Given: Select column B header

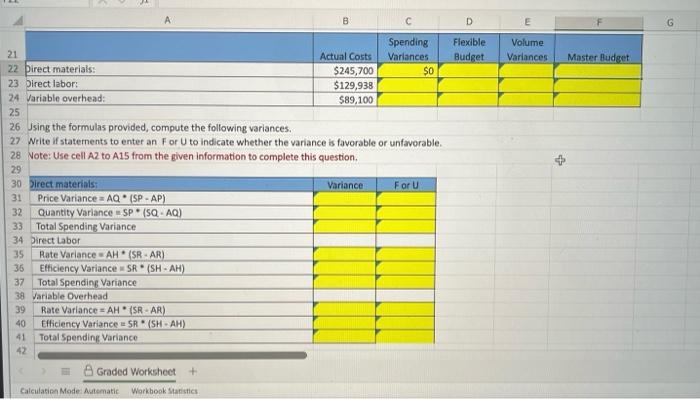Looking at the screenshot, I should point(345,21).
